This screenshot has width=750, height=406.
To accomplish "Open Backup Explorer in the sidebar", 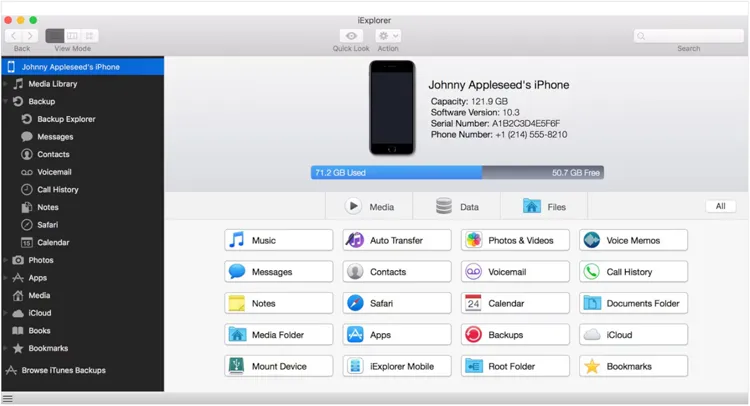I will tap(83, 119).
